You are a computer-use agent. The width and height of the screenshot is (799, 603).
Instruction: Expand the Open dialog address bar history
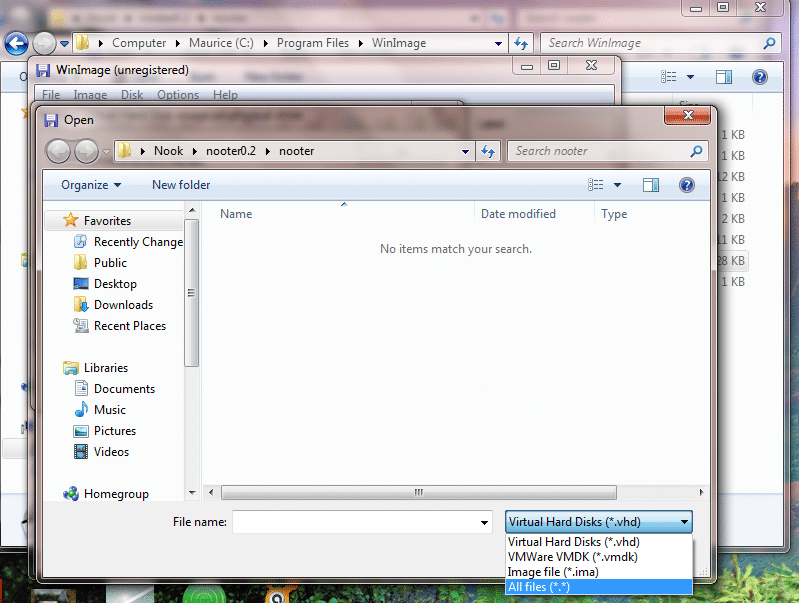[x=465, y=151]
